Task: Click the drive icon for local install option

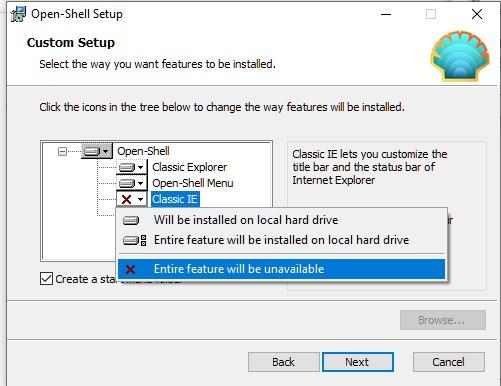Action: (131, 220)
